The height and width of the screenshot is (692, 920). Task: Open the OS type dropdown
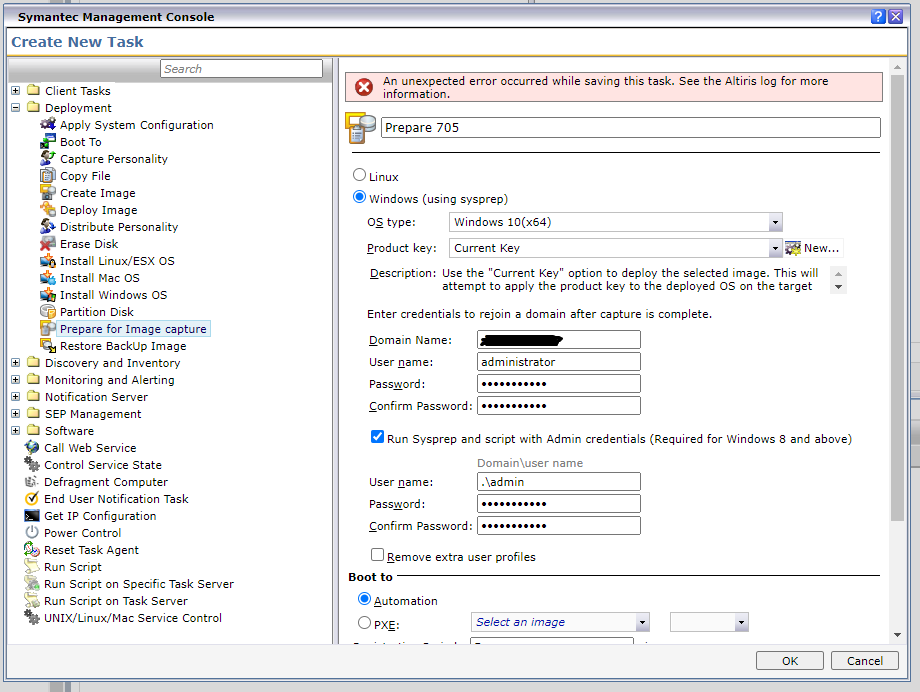click(x=775, y=222)
